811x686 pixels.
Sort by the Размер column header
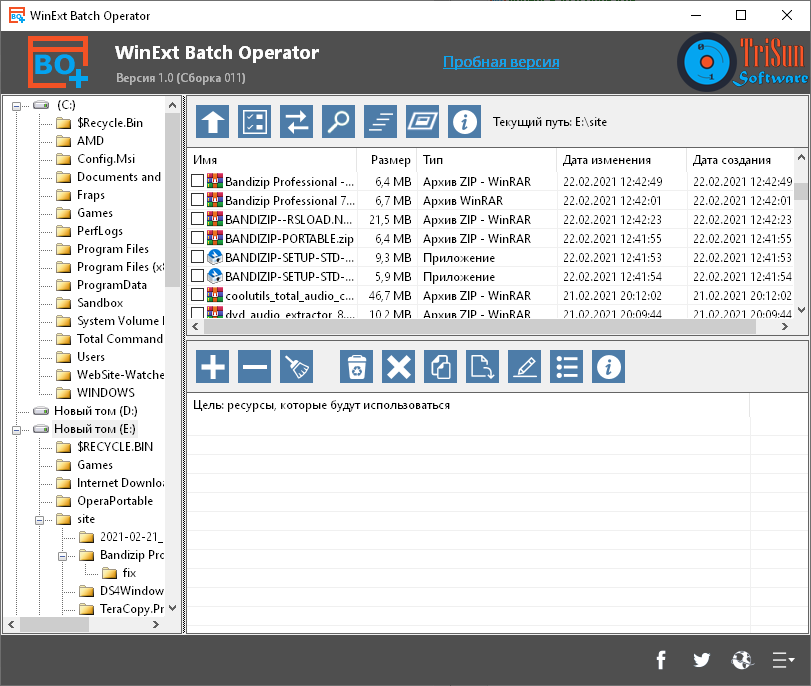pyautogui.click(x=387, y=160)
